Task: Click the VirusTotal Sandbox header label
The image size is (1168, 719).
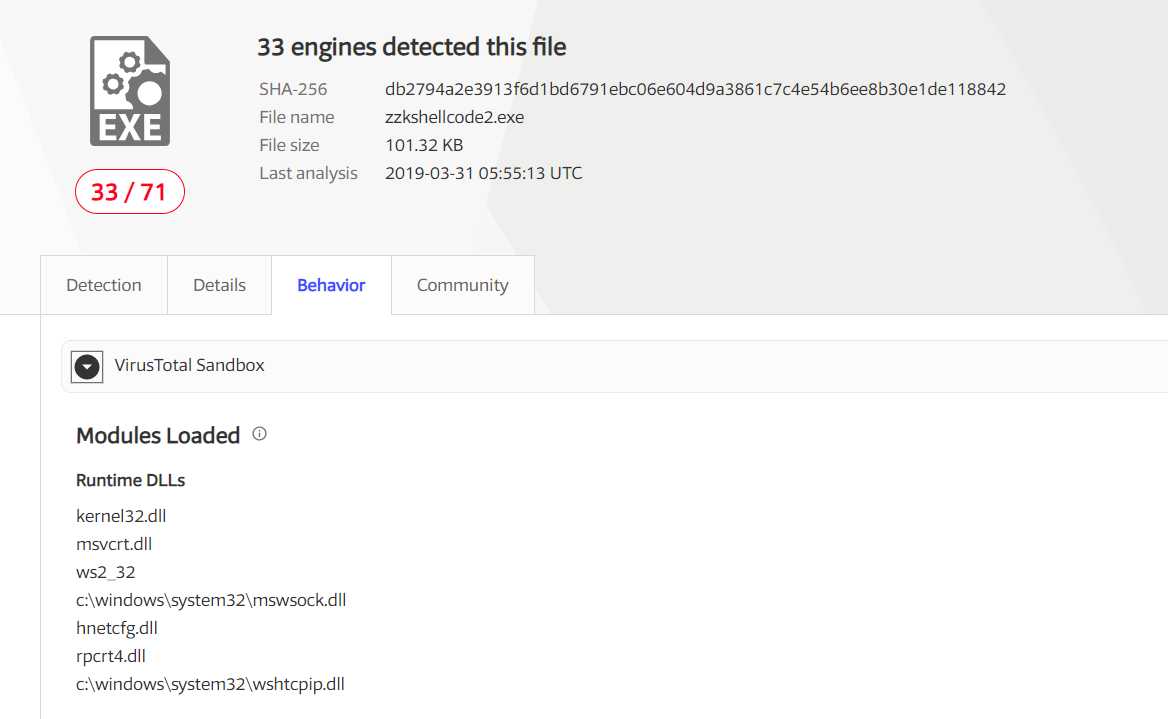Action: (x=189, y=365)
